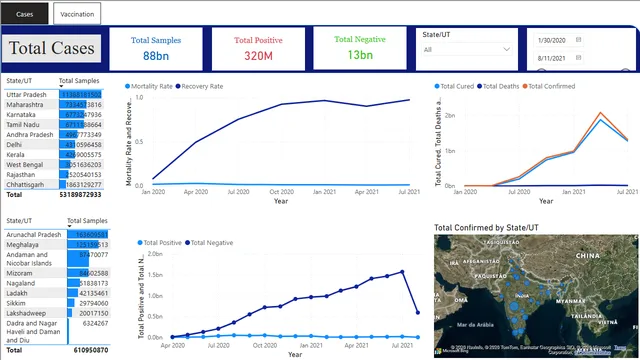Select the Delhi row
This screenshot has width=640, height=360.
click(54, 144)
